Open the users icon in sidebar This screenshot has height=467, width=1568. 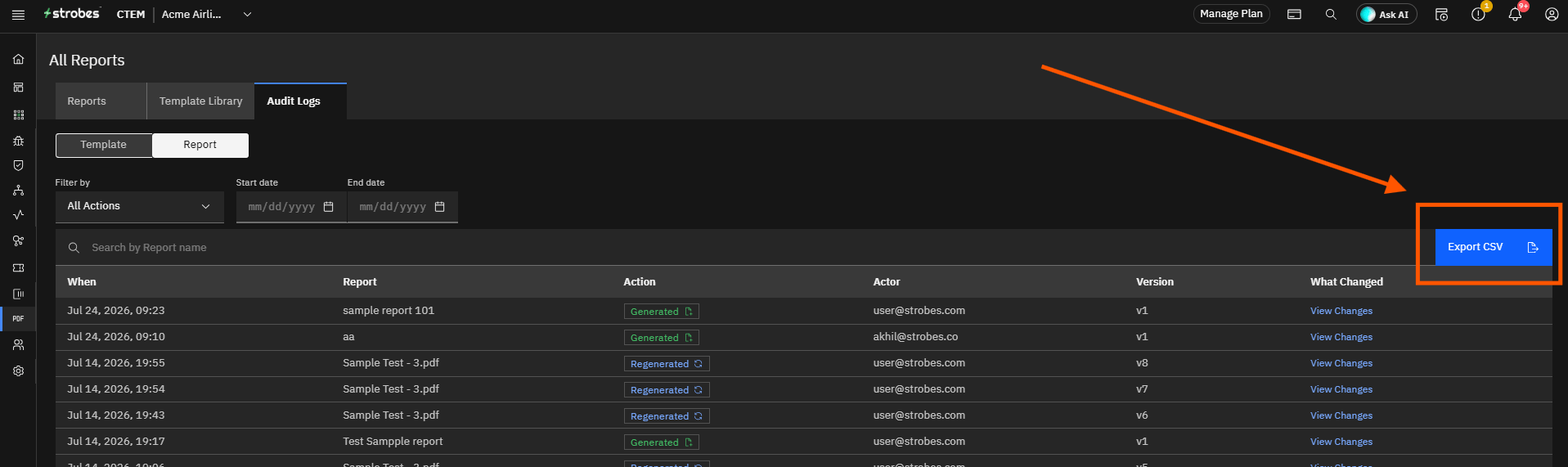[x=18, y=345]
